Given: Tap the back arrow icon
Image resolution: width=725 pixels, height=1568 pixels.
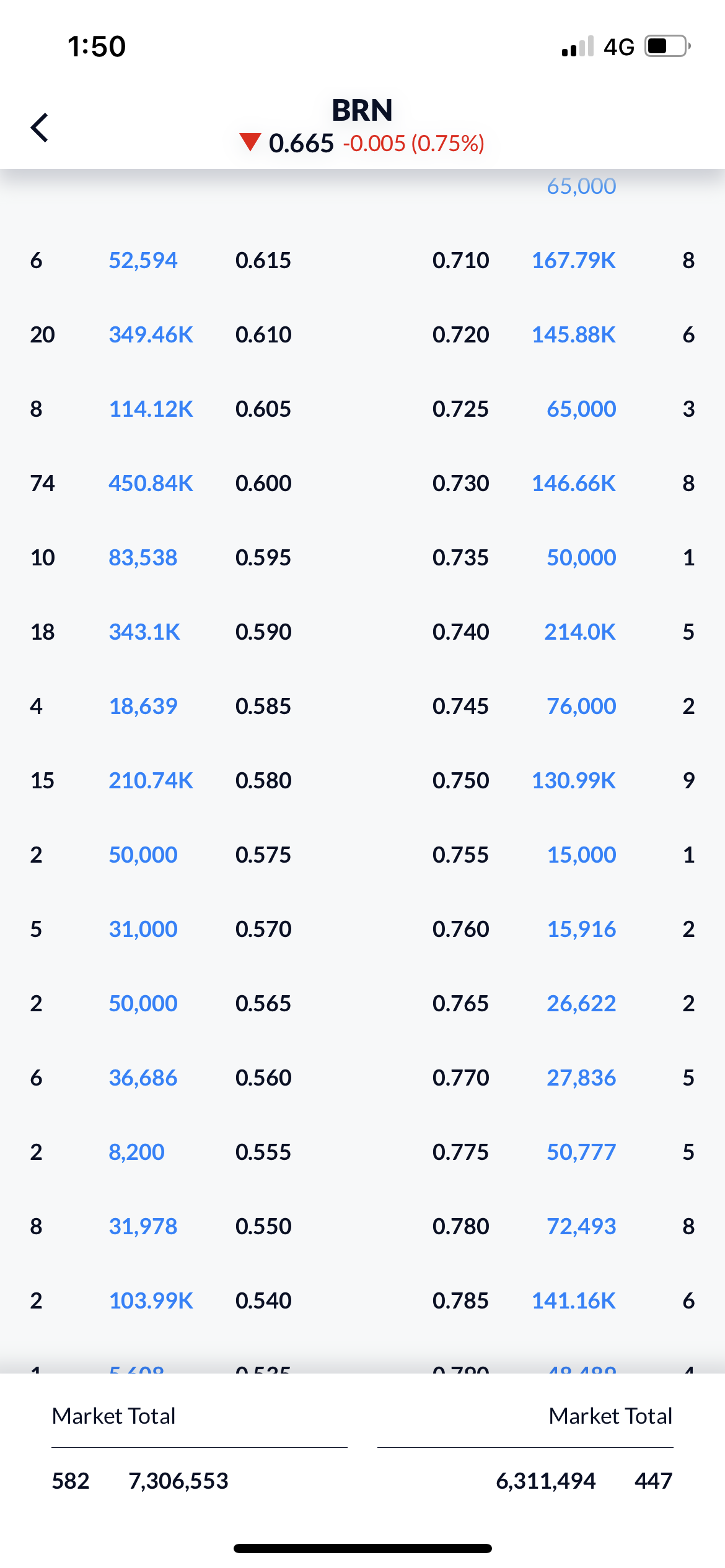Looking at the screenshot, I should coord(40,128).
